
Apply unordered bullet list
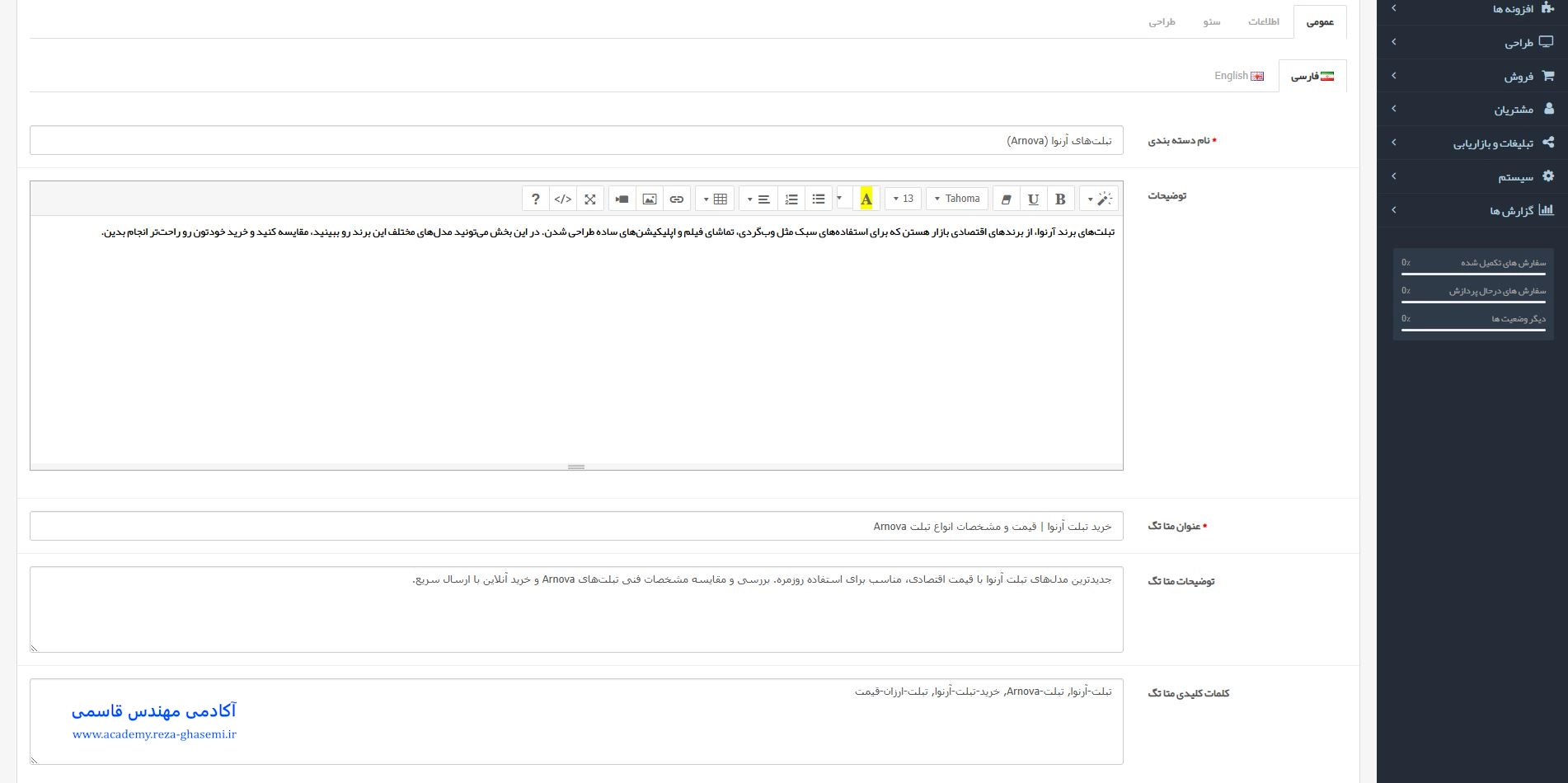(x=819, y=199)
